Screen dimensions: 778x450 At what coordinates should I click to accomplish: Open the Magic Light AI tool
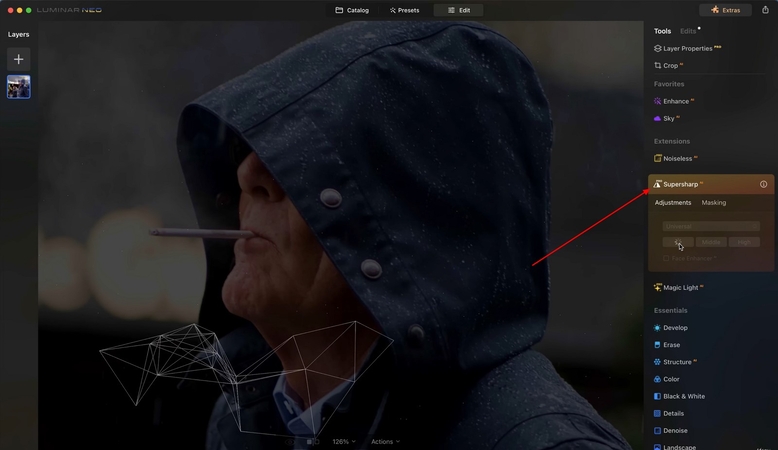pyautogui.click(x=679, y=287)
